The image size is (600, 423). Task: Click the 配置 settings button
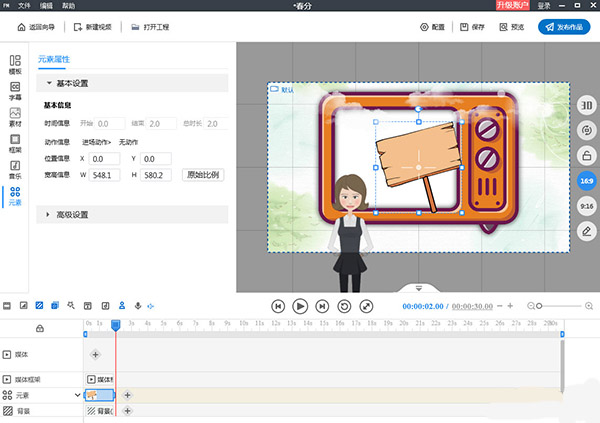point(432,27)
